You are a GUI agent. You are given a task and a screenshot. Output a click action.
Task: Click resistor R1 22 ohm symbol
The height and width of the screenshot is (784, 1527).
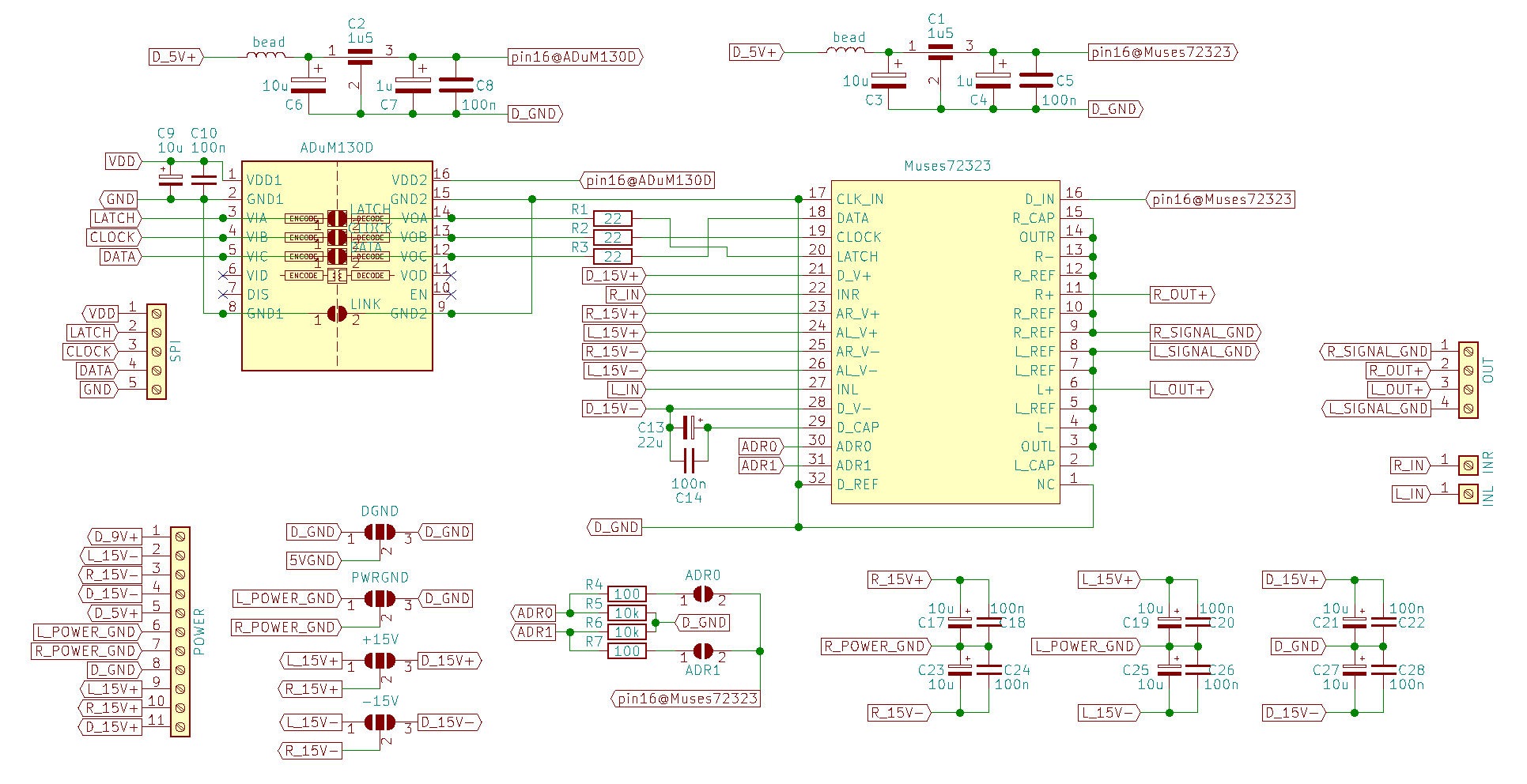click(x=612, y=218)
